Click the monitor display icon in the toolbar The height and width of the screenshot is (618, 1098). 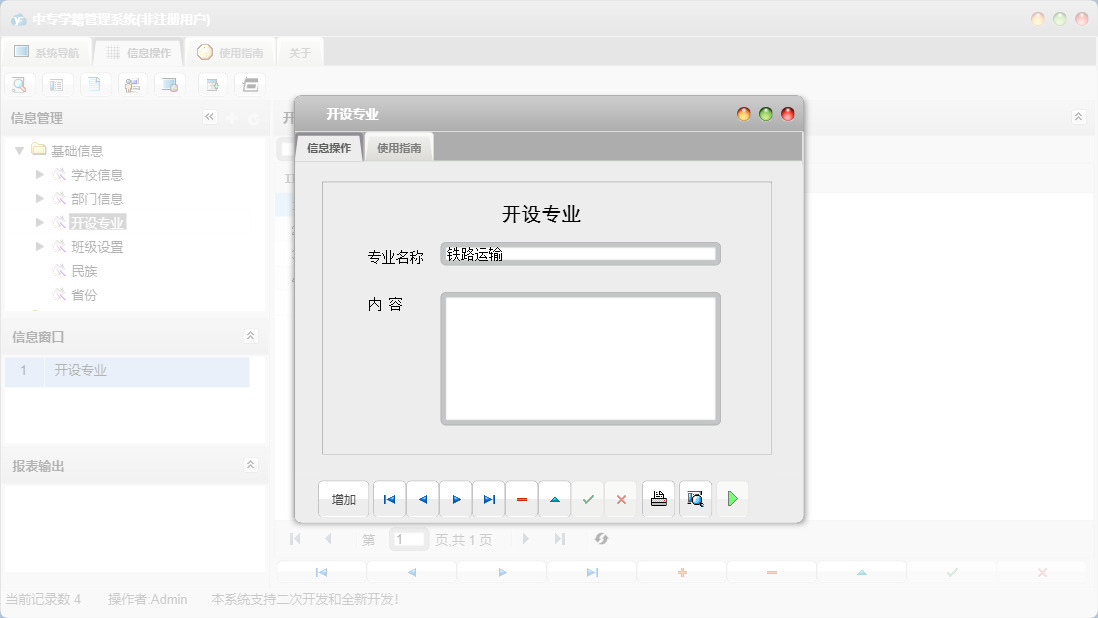tap(170, 84)
